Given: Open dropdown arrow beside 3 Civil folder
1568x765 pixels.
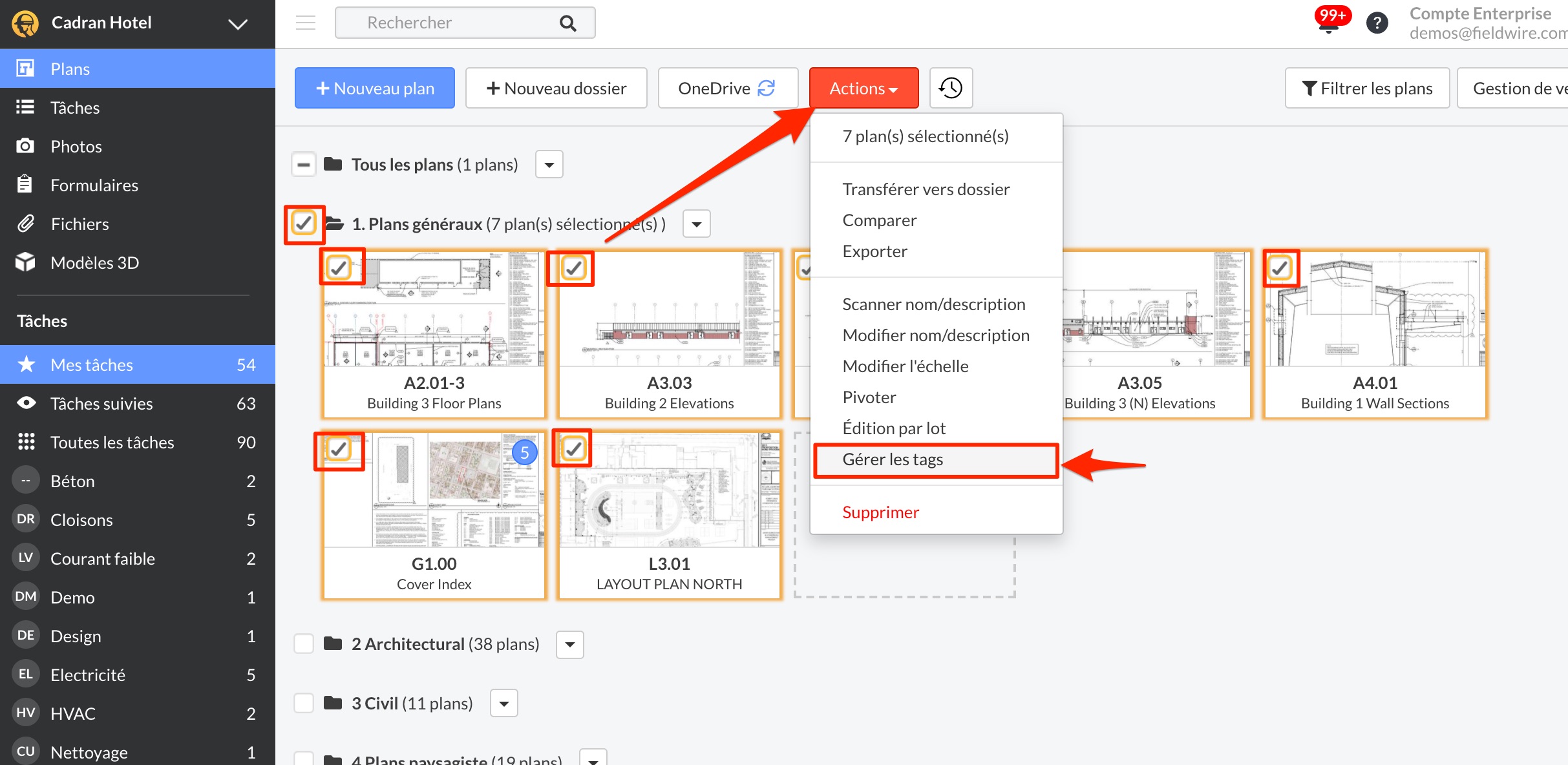Looking at the screenshot, I should tap(504, 703).
